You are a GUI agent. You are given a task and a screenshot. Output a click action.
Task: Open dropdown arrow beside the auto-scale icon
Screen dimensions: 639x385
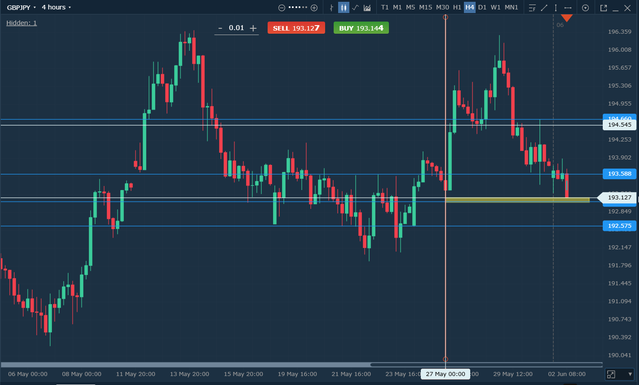click(630, 374)
